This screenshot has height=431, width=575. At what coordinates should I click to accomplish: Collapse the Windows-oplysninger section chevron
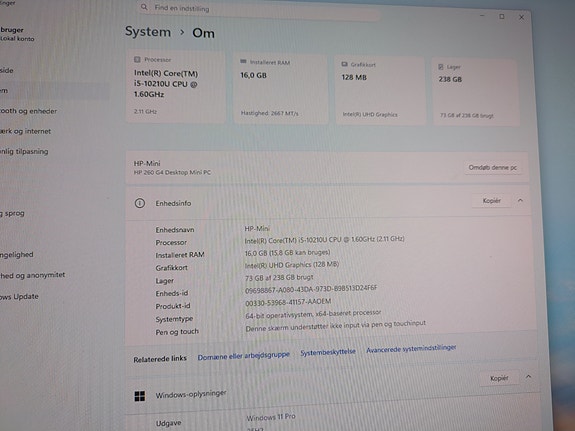coord(528,376)
